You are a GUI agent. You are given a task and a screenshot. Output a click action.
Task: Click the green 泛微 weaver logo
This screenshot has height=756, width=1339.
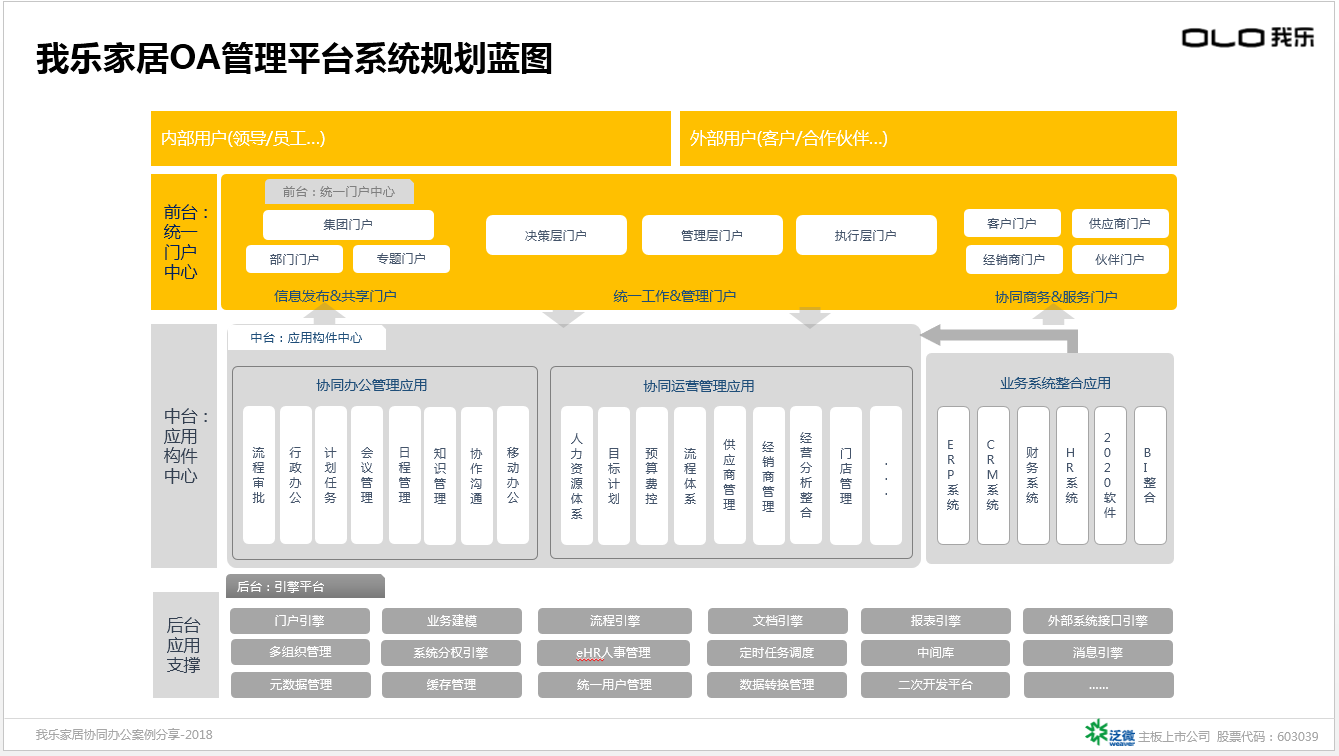pos(1111,734)
